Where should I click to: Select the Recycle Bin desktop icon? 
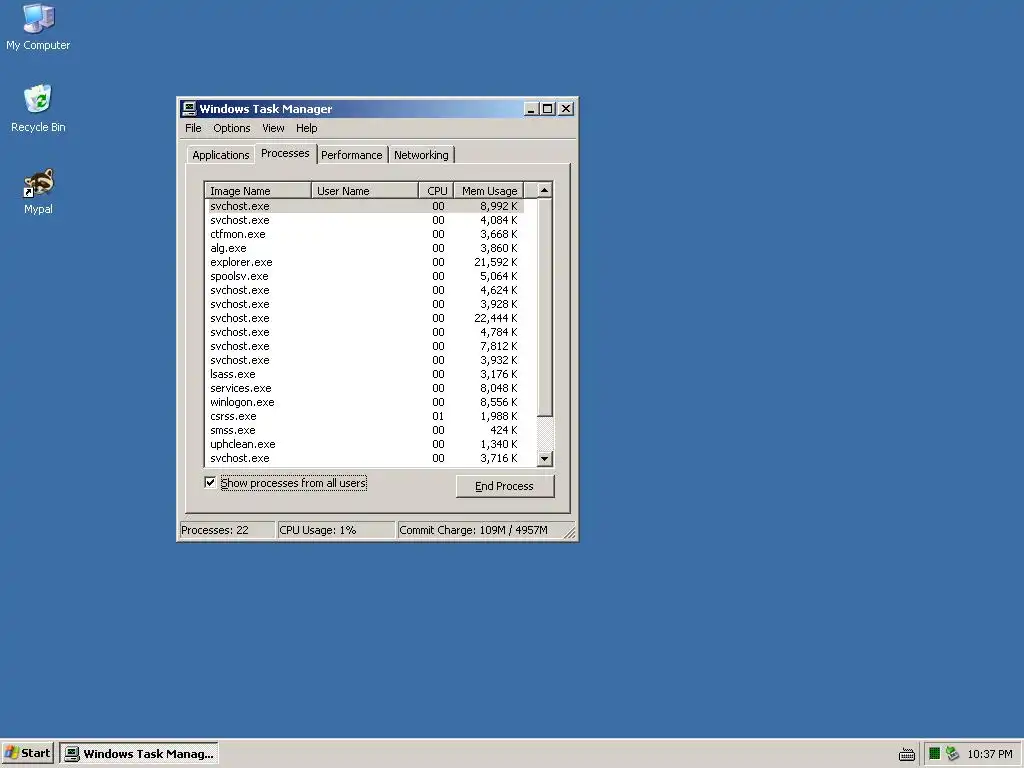(x=38, y=108)
